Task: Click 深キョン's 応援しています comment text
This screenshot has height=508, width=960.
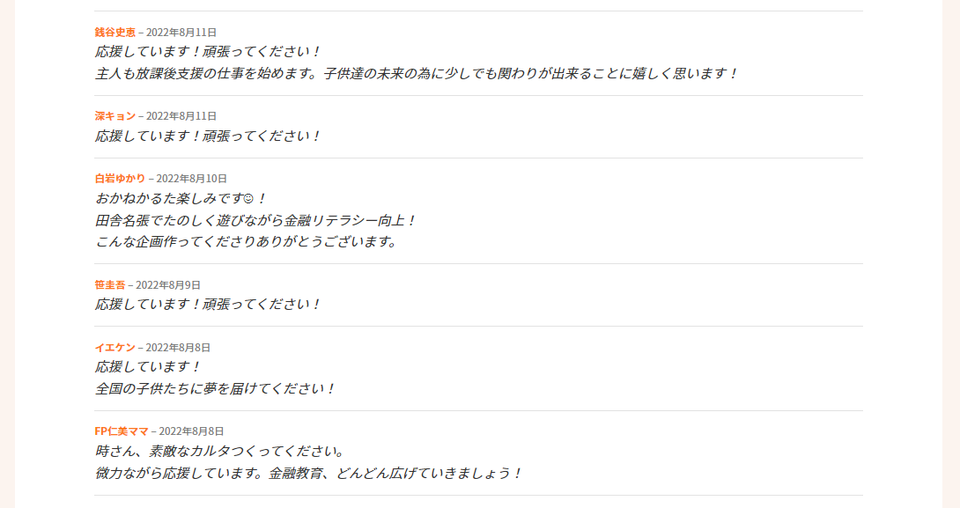Action: click(x=208, y=136)
